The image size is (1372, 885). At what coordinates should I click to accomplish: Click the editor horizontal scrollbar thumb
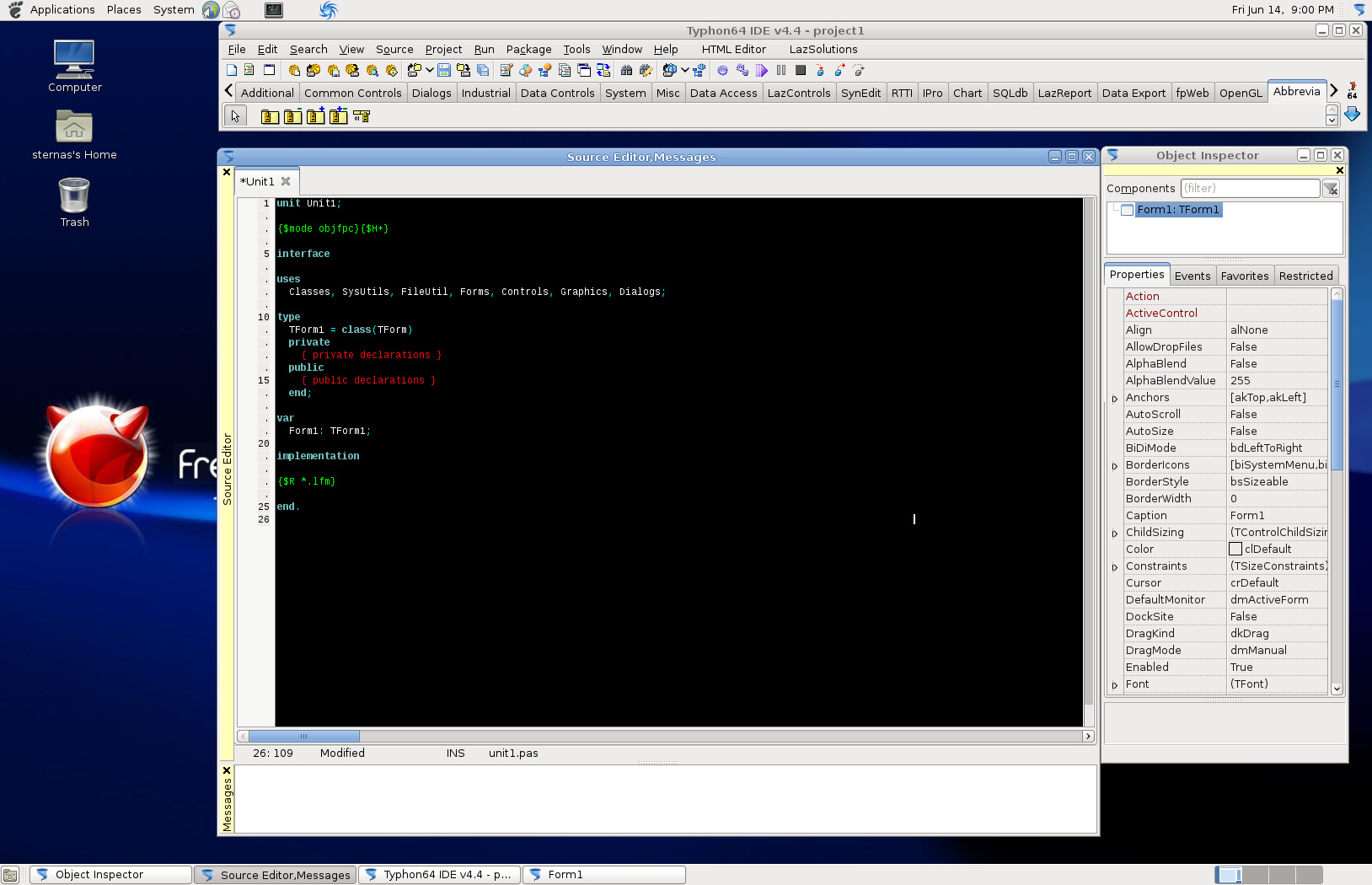pyautogui.click(x=304, y=736)
